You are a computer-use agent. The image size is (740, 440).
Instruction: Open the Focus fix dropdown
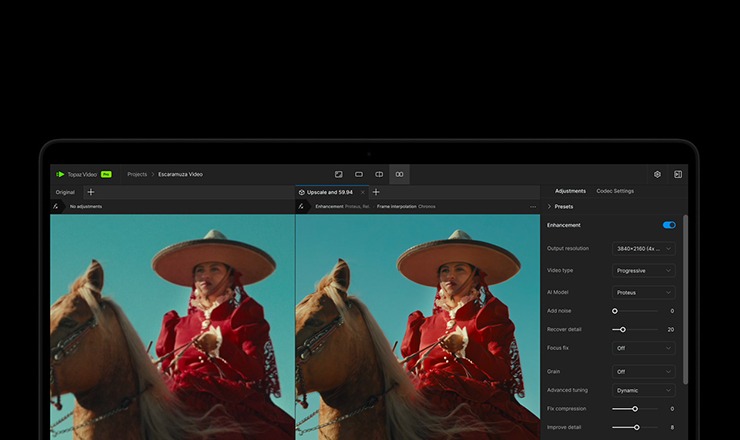point(643,348)
